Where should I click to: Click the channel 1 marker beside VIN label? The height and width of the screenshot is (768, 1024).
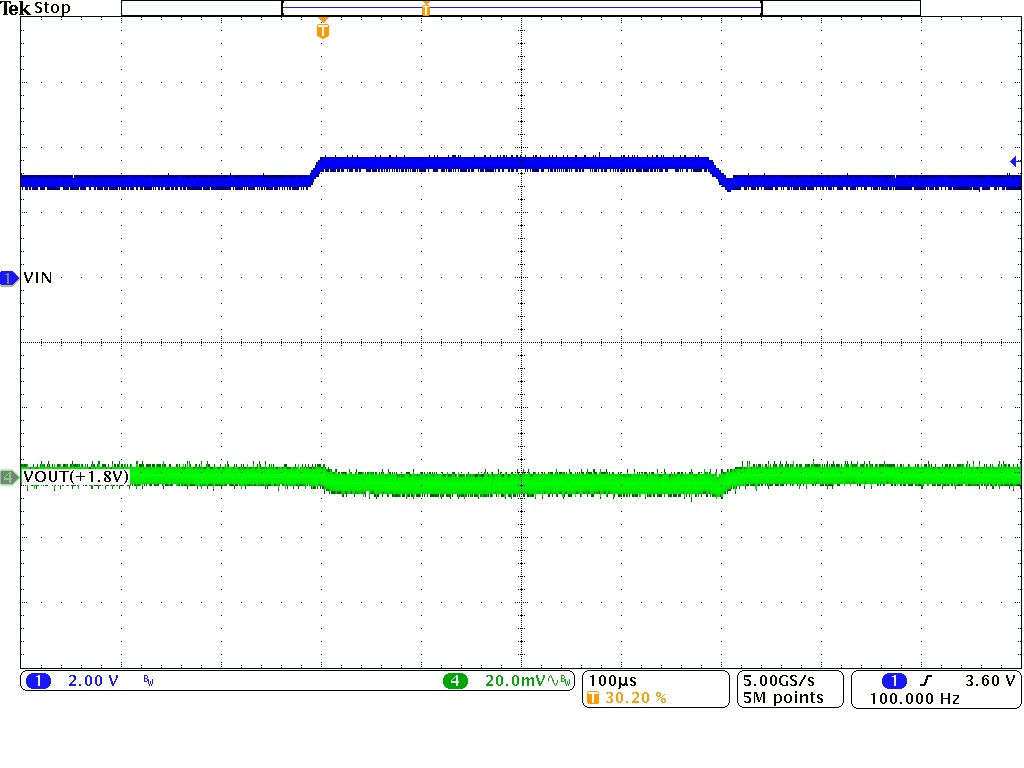pyautogui.click(x=9, y=278)
